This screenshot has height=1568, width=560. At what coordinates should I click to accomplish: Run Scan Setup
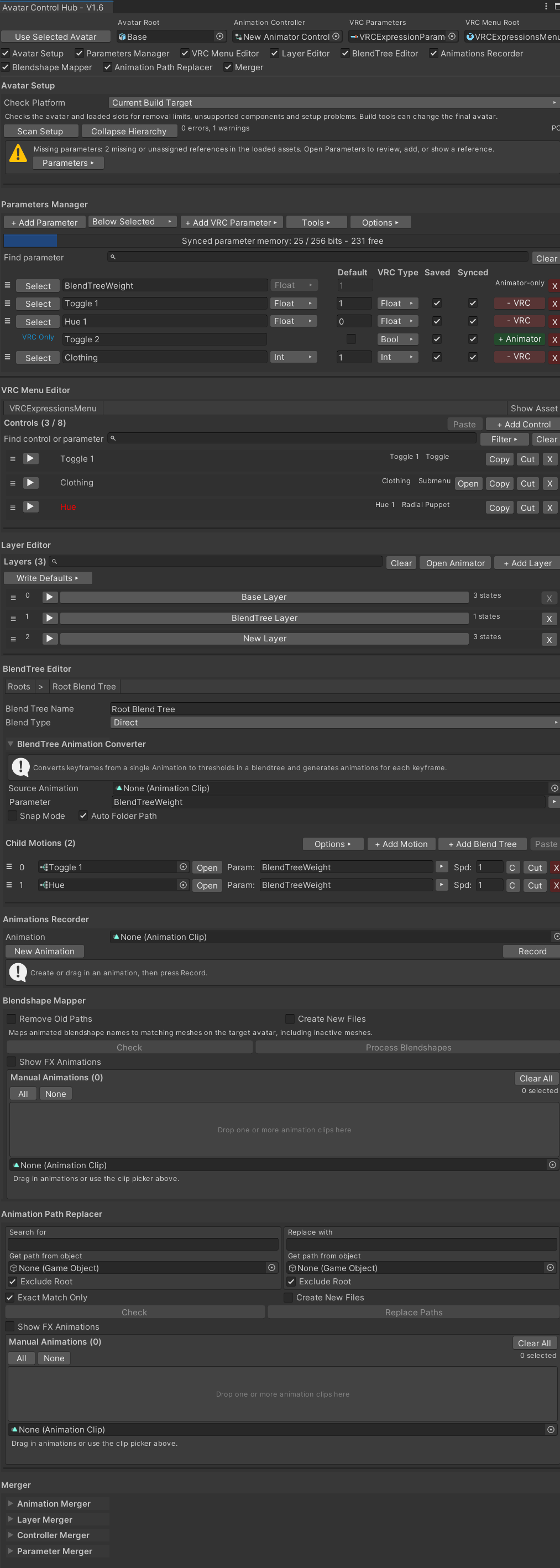tap(40, 132)
